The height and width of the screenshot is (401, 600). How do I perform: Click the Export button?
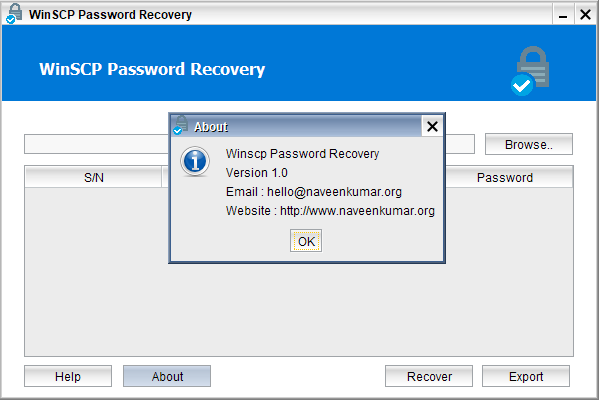click(526, 377)
